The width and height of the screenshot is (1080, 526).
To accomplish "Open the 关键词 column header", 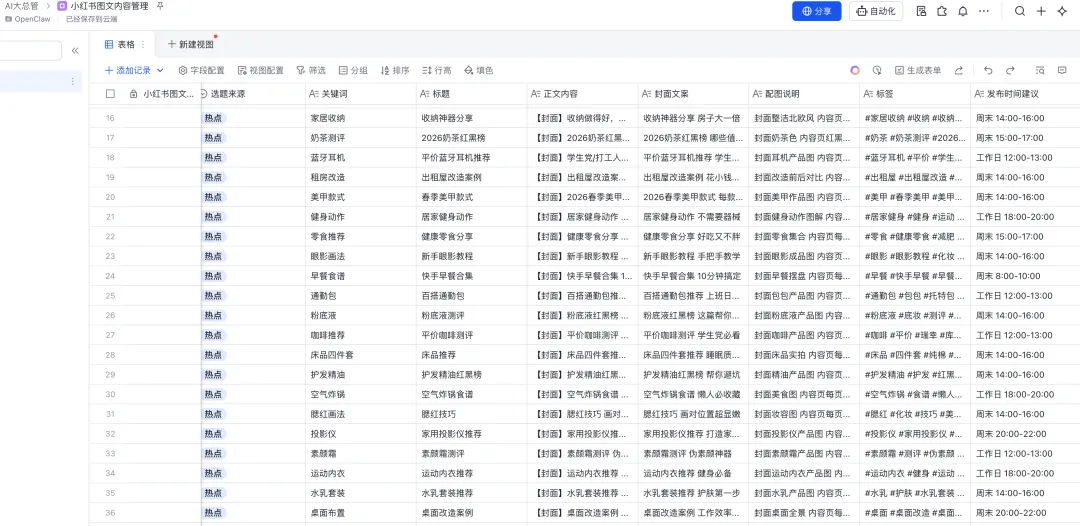I will pos(361,94).
